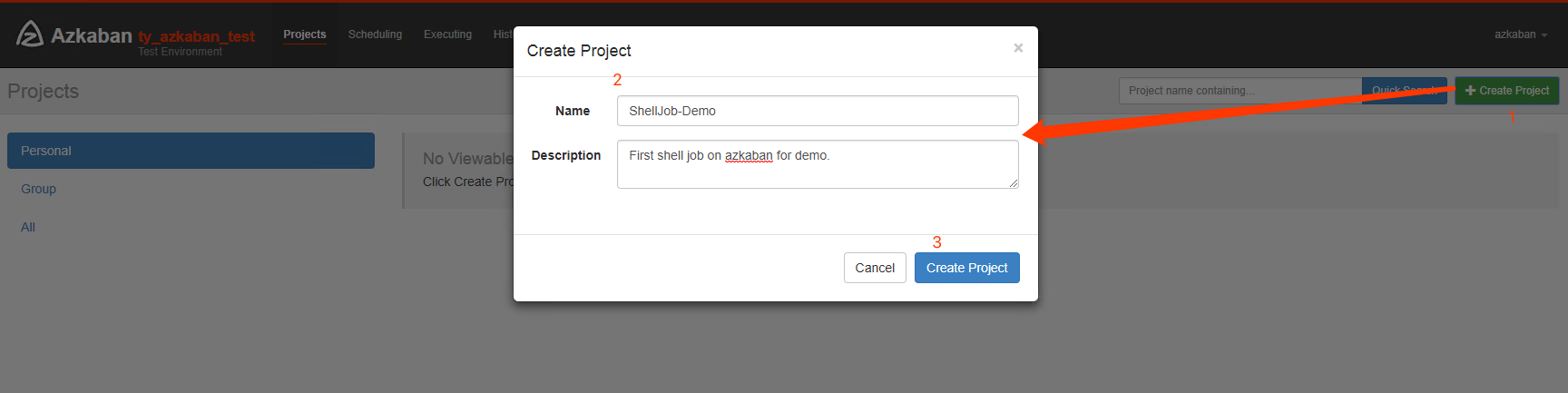1568x393 pixels.
Task: Open the partially hidden History nav tab
Action: 503,34
